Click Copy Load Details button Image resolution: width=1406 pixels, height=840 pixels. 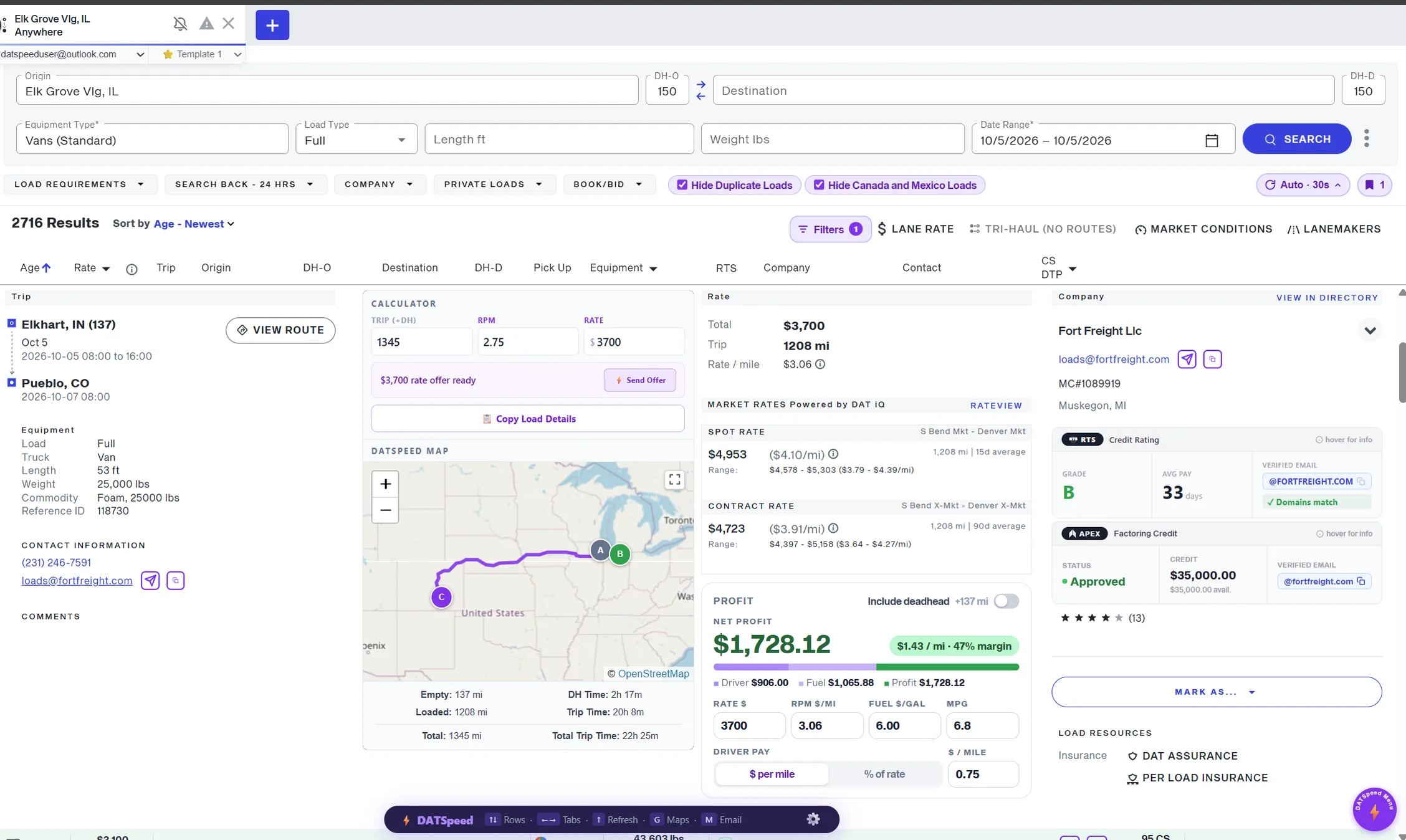528,419
